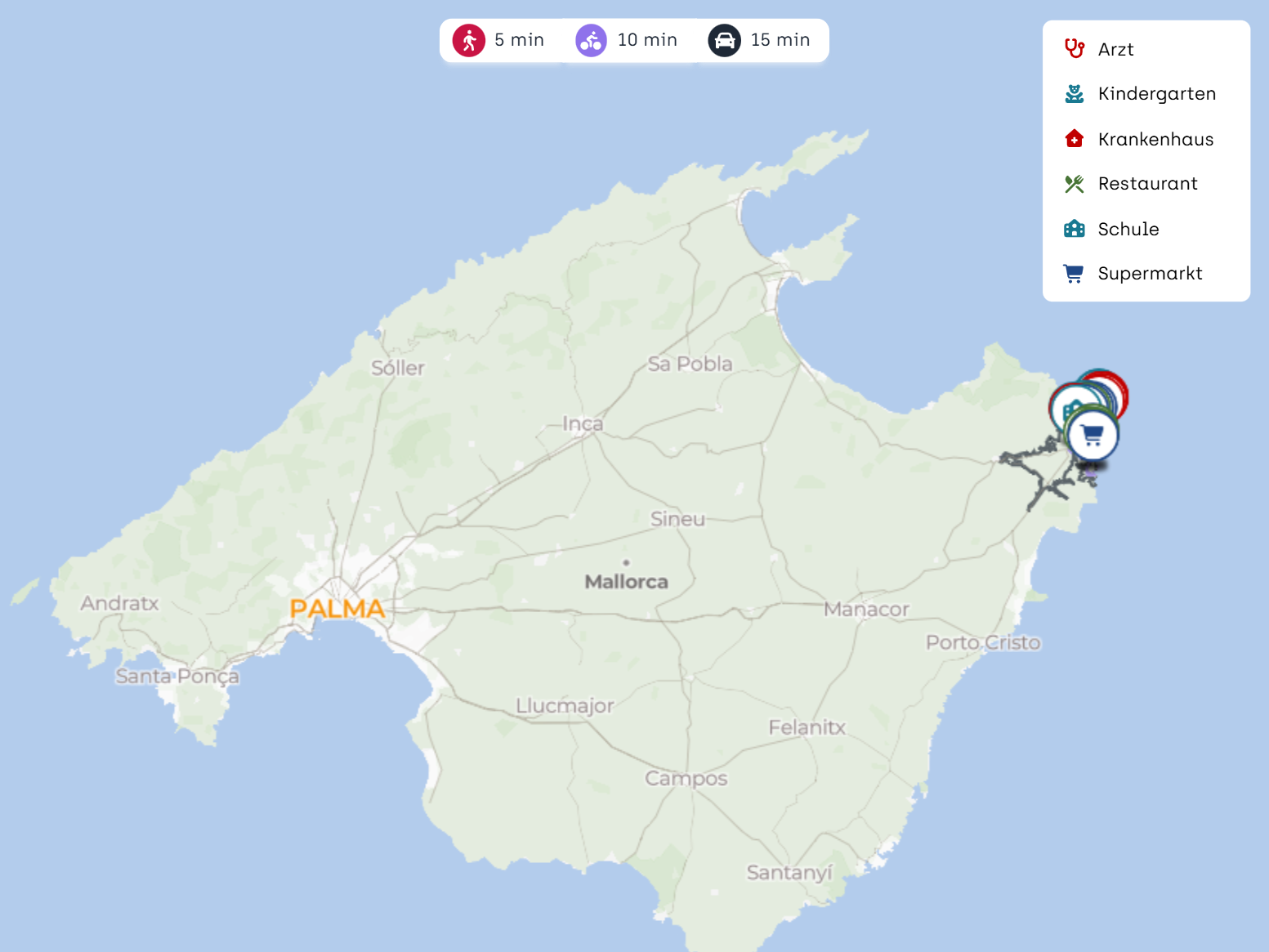Click the Kindergarten teddy icon
The height and width of the screenshot is (952, 1269).
pyautogui.click(x=1074, y=94)
